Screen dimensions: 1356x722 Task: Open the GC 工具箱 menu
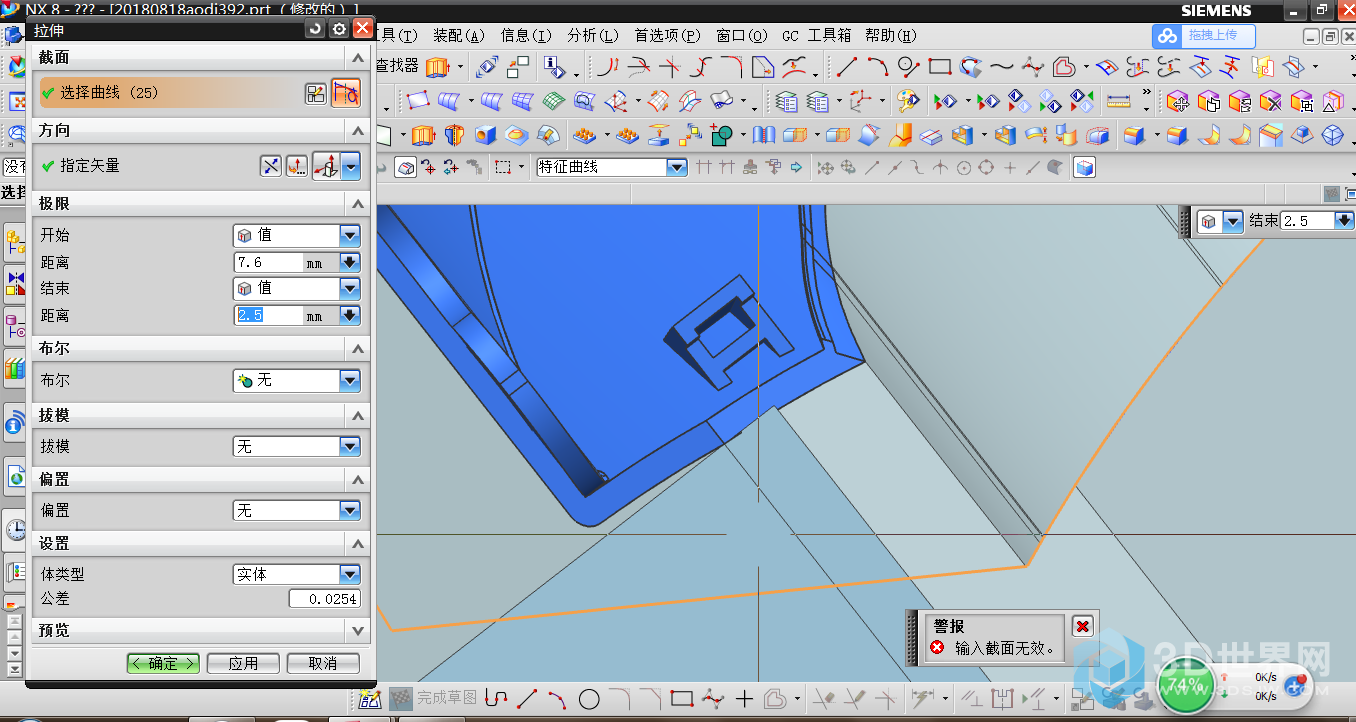[x=816, y=35]
